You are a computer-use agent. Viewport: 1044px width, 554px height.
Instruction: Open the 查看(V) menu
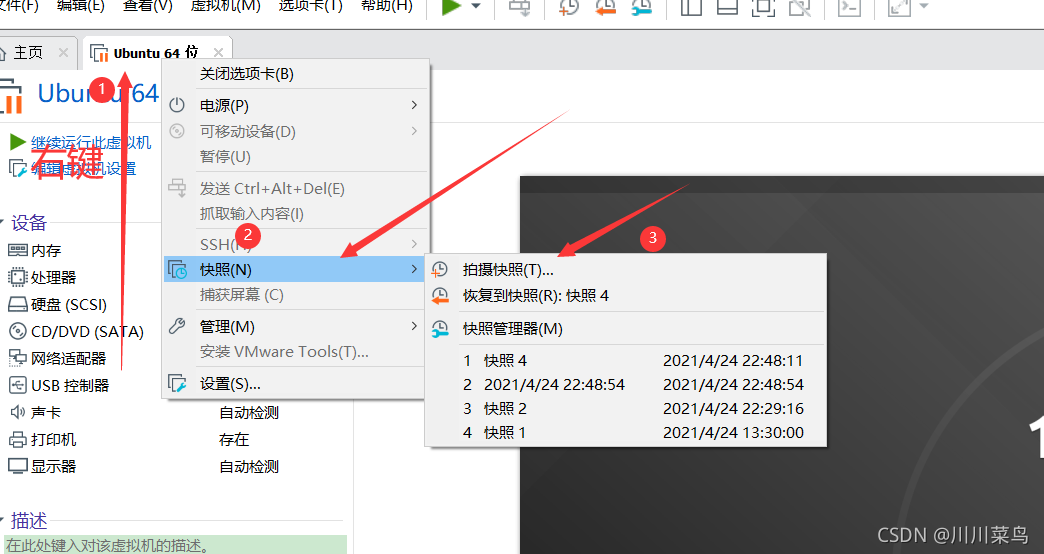tap(148, 6)
